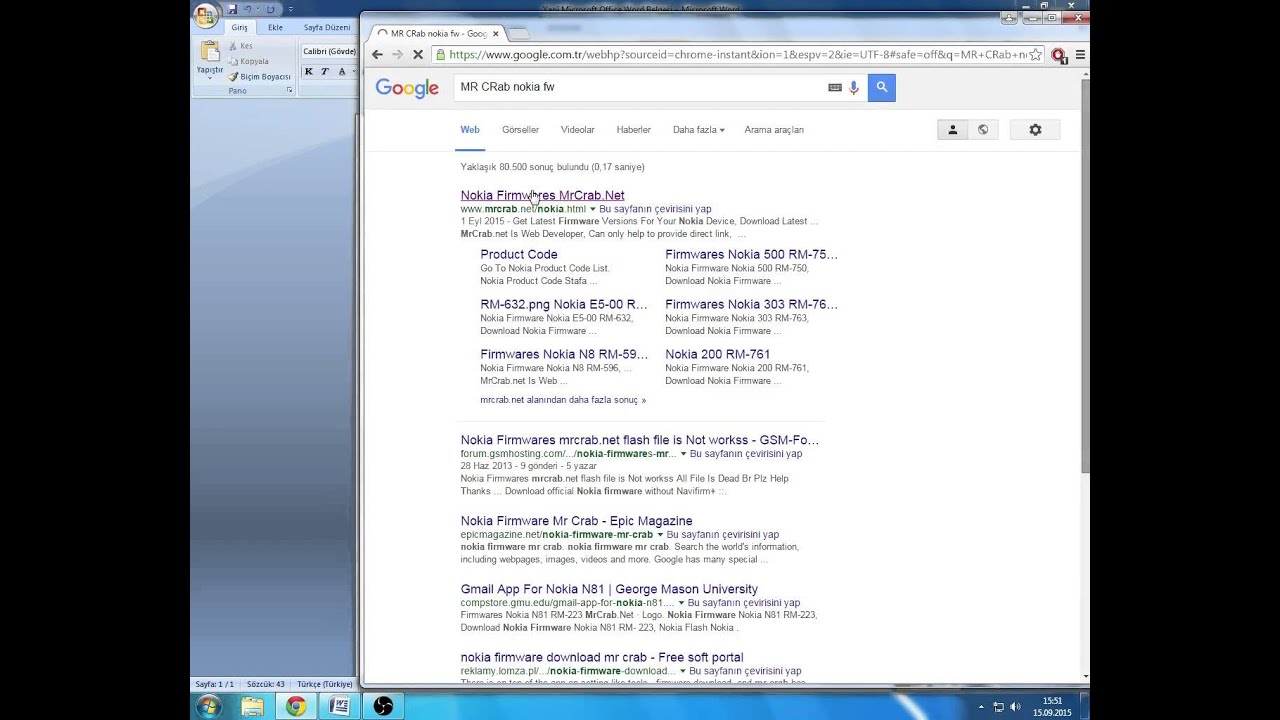Screen dimensions: 1280x720
Task: Click the Yapıştır paste icon in Word
Action: (210, 51)
